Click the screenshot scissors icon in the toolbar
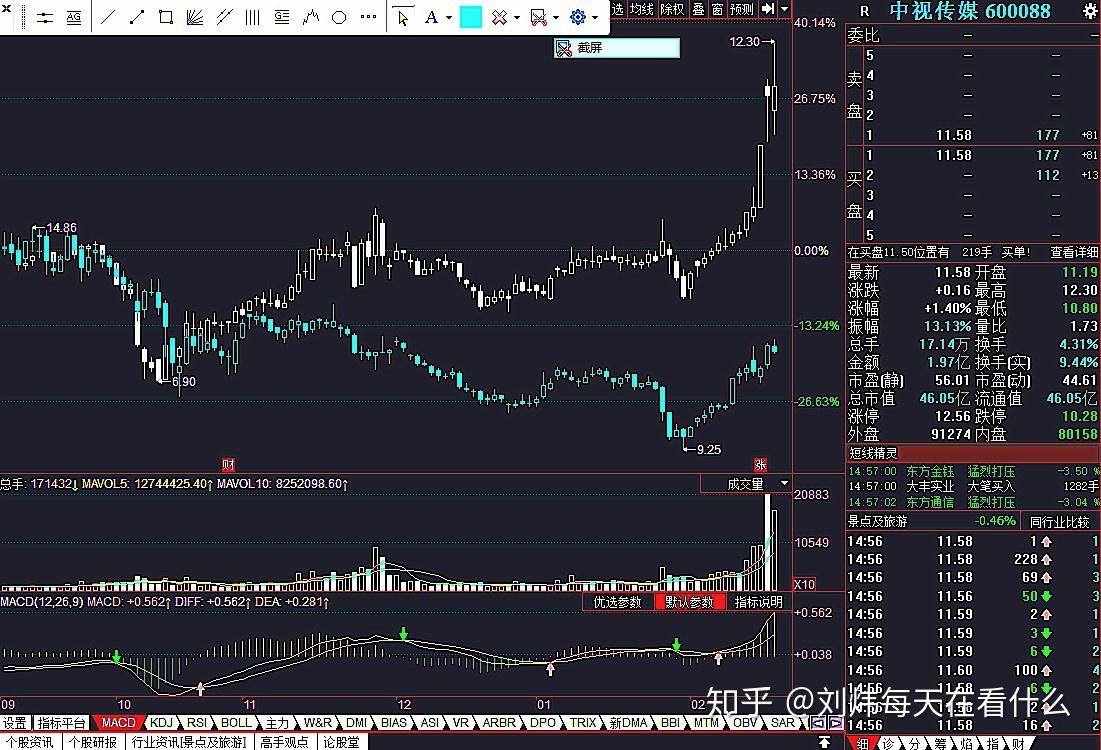Screen dimensions: 1101x750 539,18
